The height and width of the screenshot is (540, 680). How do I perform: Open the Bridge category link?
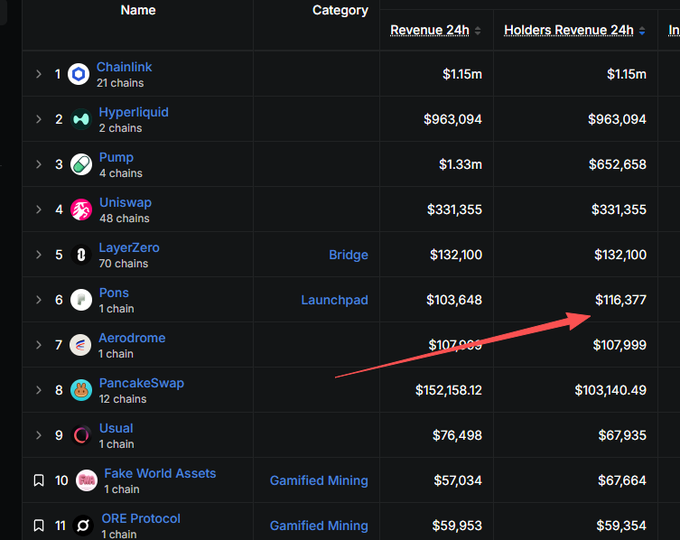point(348,255)
